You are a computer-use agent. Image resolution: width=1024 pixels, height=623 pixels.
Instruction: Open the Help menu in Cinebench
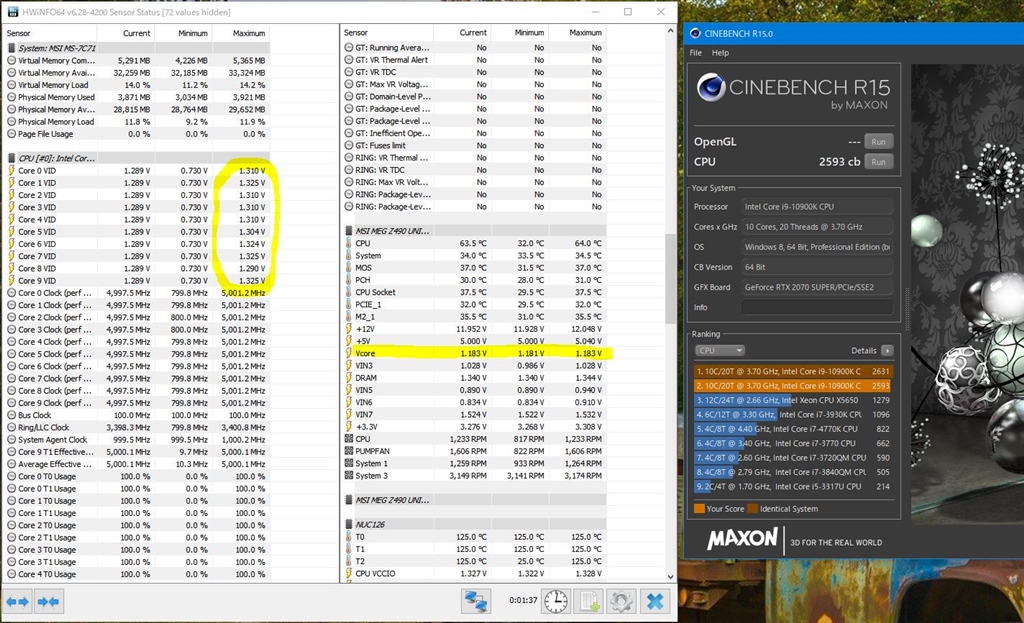point(720,53)
